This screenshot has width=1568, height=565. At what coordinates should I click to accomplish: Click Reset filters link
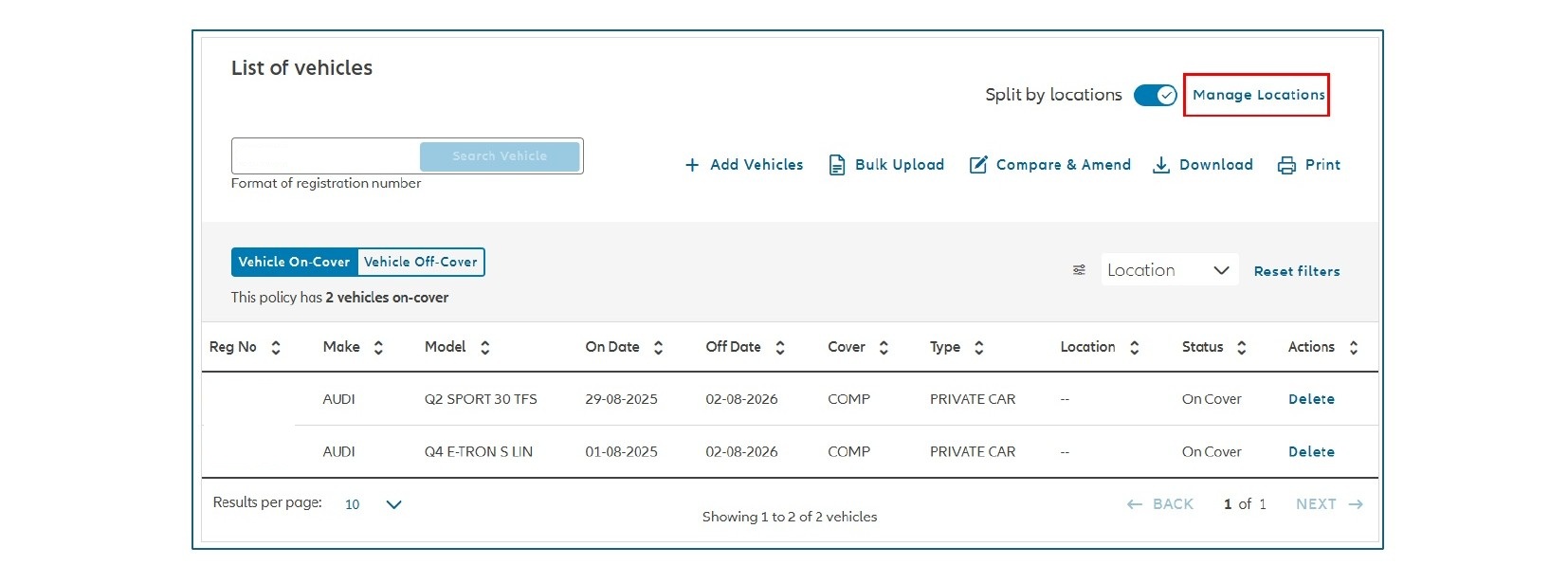(1297, 271)
